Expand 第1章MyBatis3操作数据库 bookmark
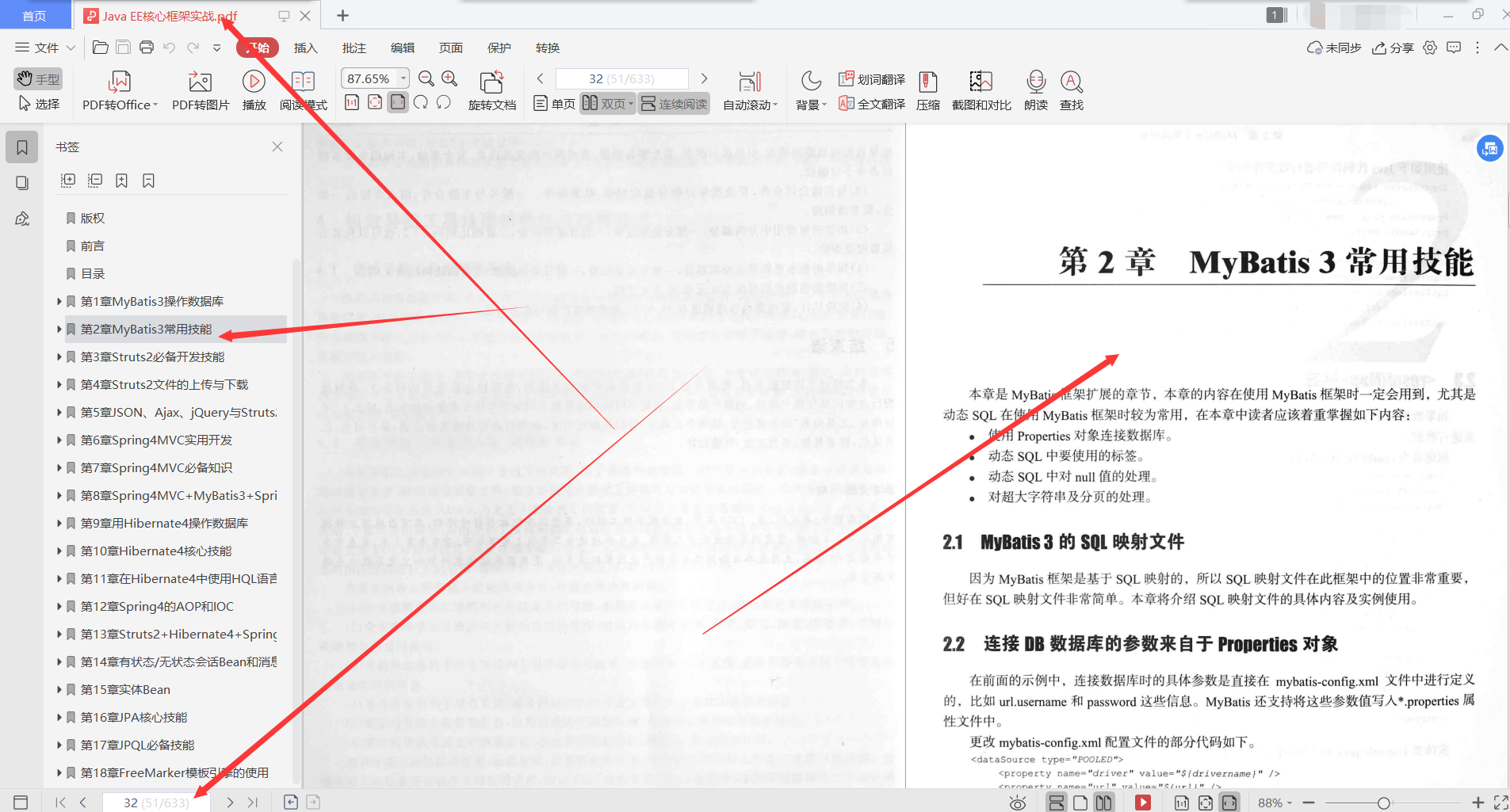Screen dimensions: 1510x812 click(x=59, y=301)
